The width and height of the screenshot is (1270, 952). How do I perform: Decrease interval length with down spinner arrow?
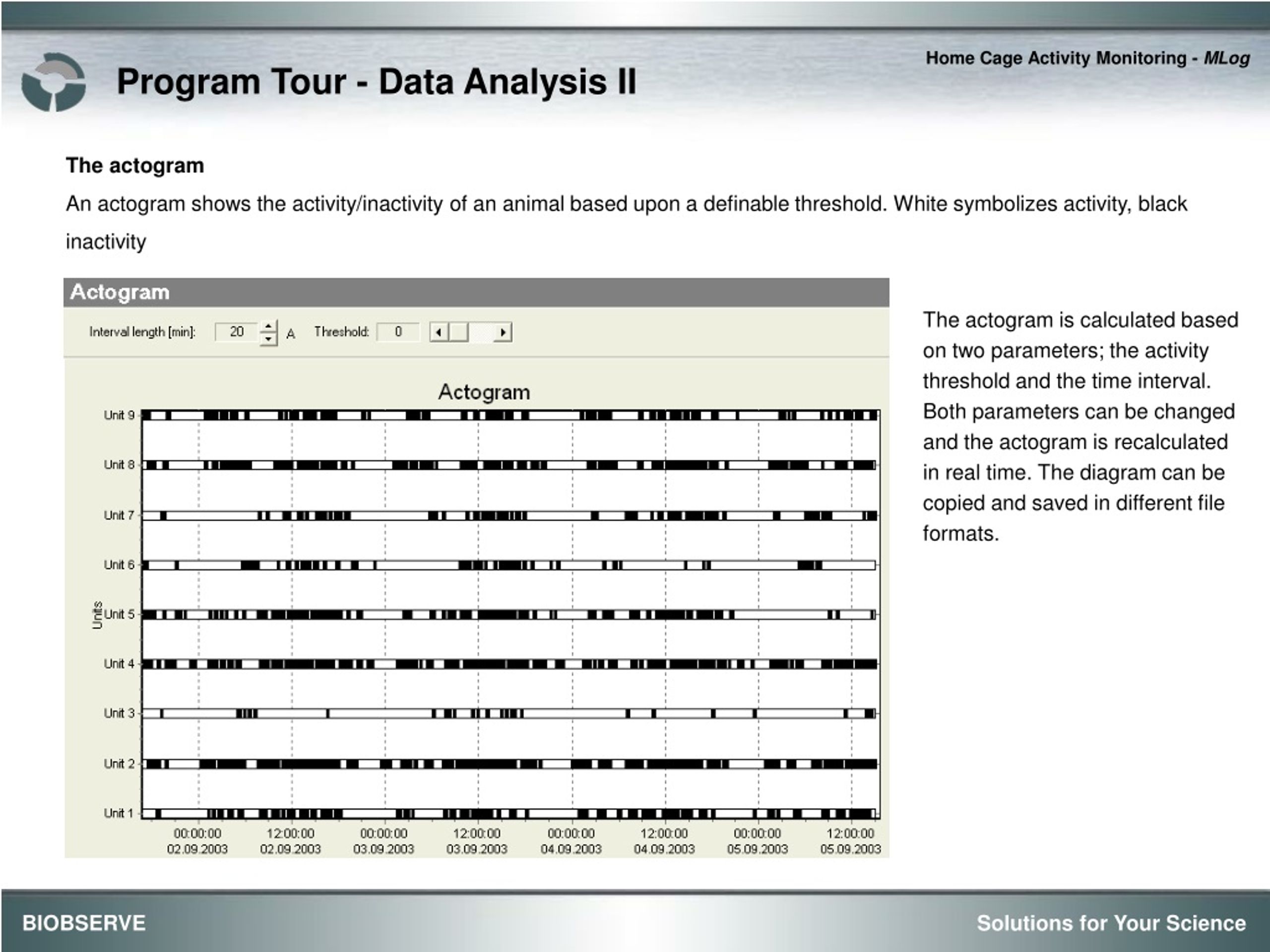click(x=268, y=339)
